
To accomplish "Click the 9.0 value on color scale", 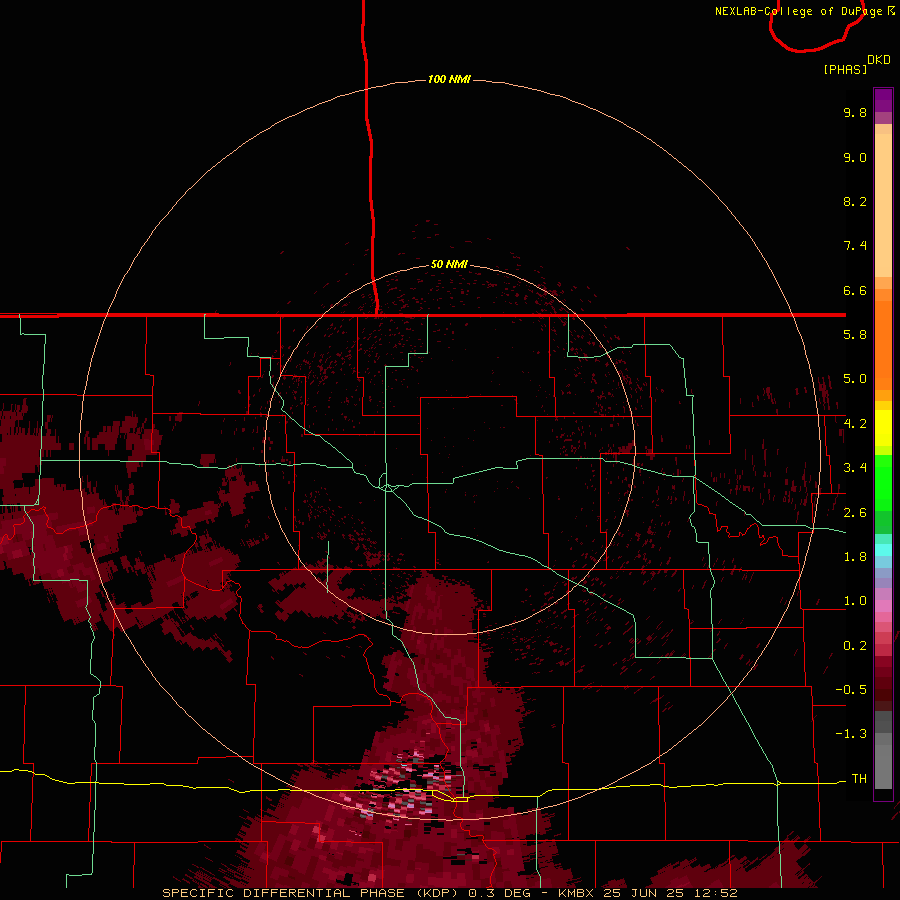I will click(x=855, y=157).
